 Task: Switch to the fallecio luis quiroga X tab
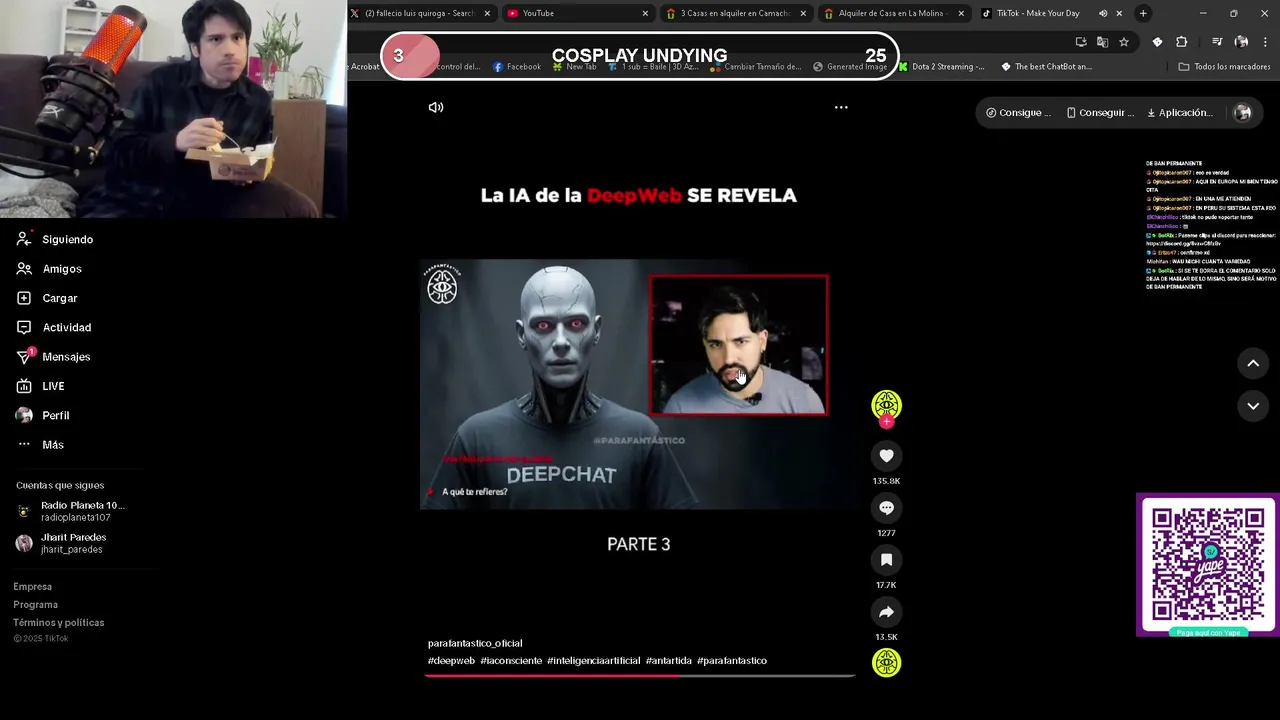coord(421,13)
